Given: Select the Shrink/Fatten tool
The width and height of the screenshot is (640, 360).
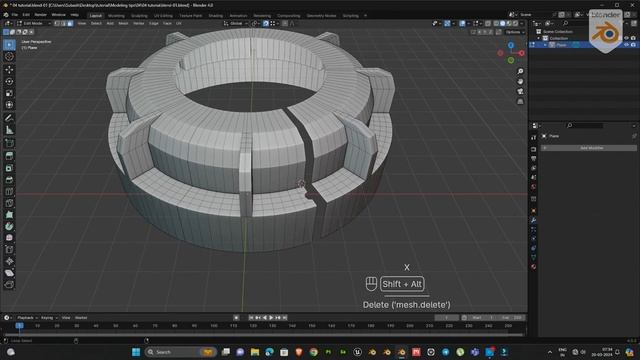Looking at the screenshot, I should pos(9,261).
